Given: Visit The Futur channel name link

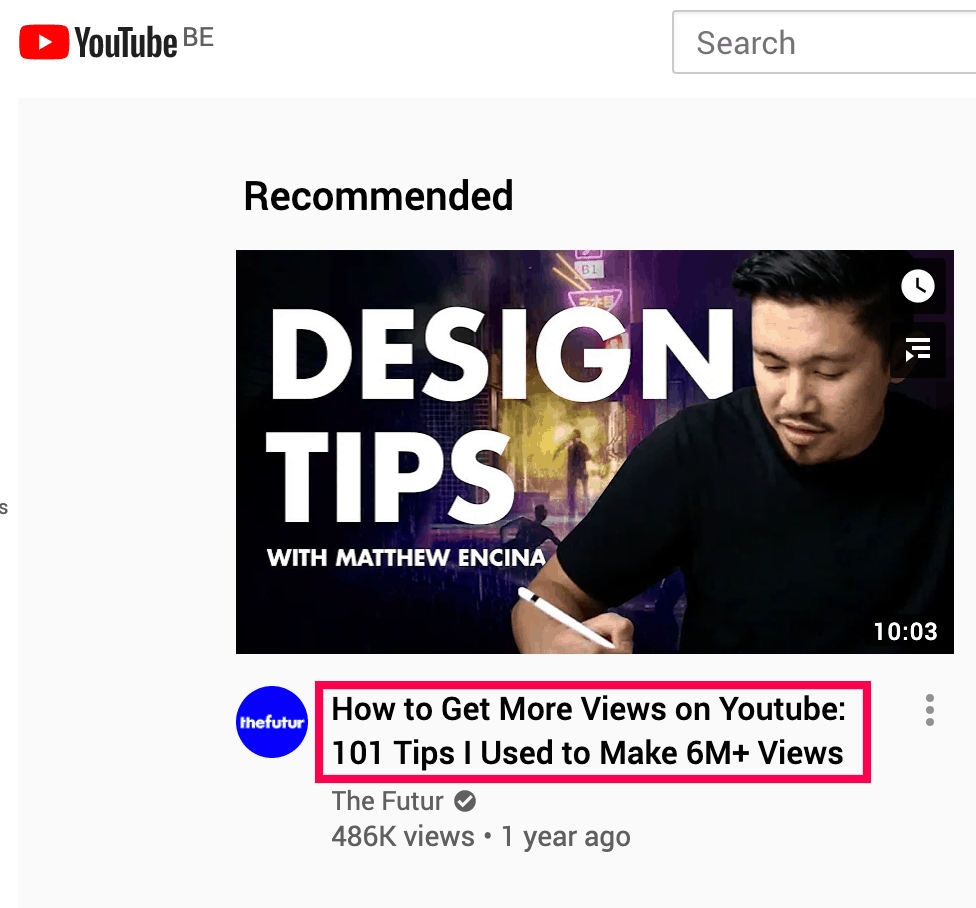Looking at the screenshot, I should (387, 801).
